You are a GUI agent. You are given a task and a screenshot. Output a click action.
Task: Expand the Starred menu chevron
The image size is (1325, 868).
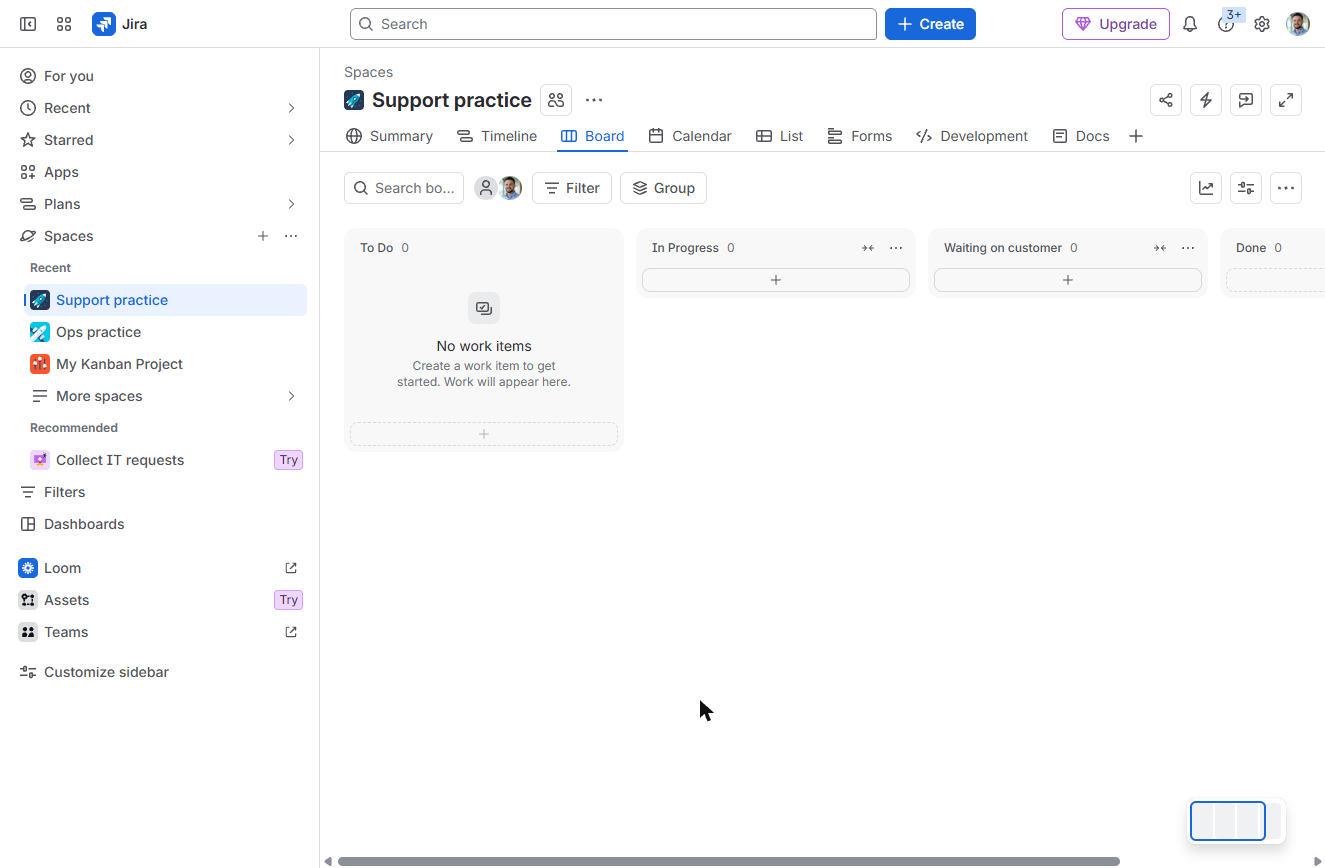(x=291, y=140)
